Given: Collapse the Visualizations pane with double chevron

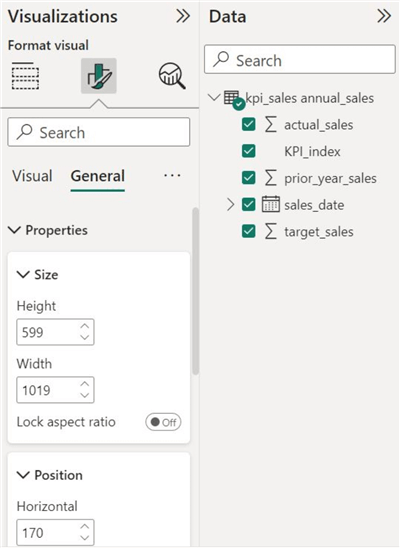Looking at the screenshot, I should (x=183, y=16).
